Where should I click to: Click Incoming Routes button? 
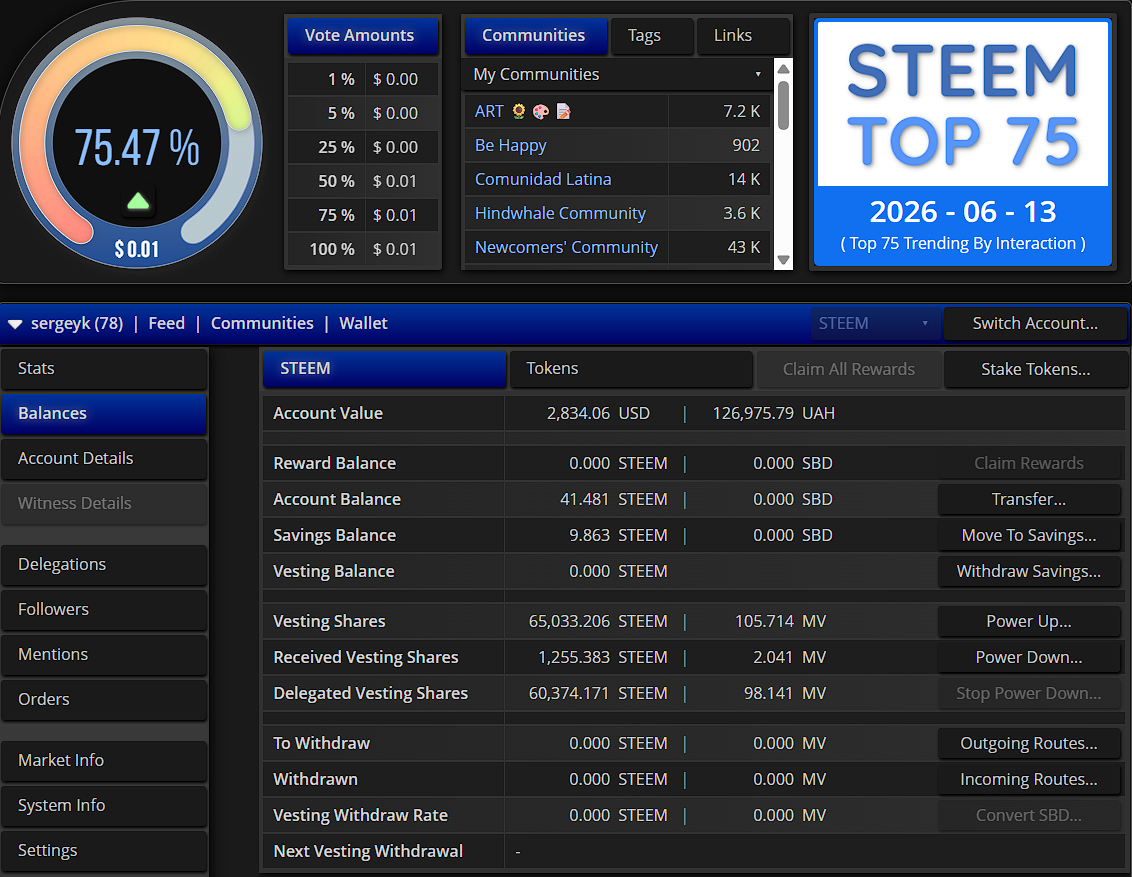(x=1029, y=780)
